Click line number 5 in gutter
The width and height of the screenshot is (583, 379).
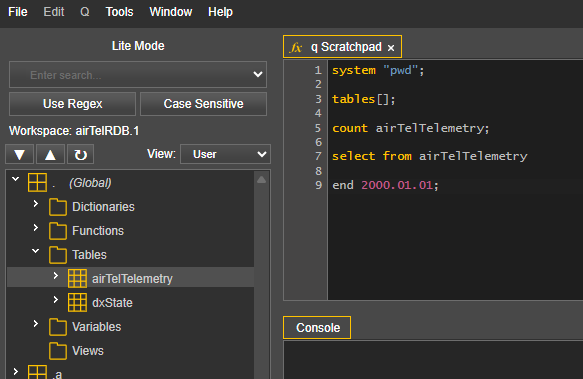(x=318, y=128)
